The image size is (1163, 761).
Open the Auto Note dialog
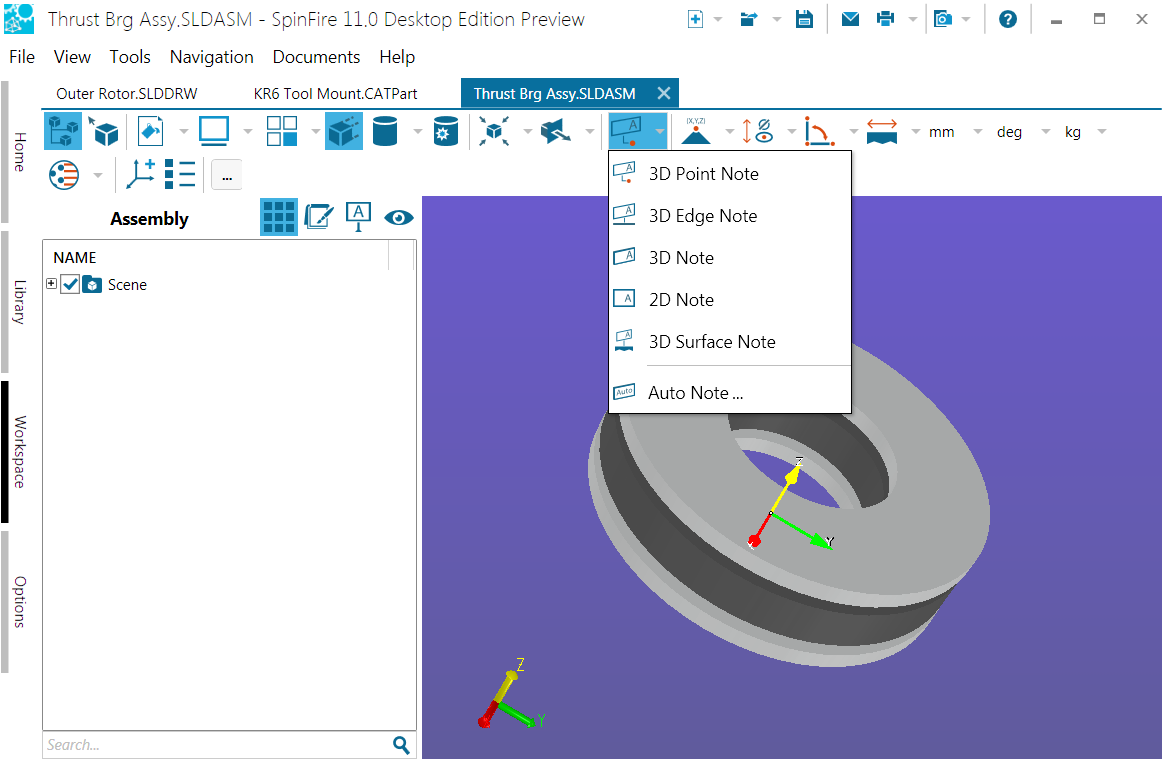(x=695, y=393)
